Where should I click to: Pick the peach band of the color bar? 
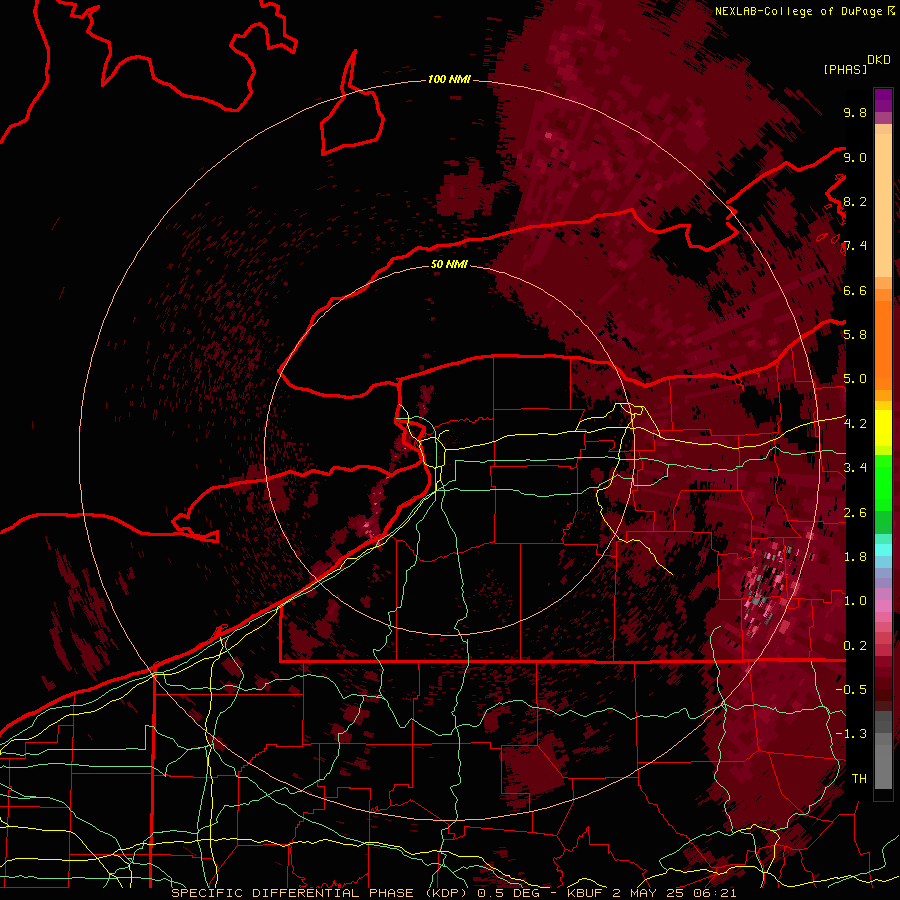pyautogui.click(x=883, y=204)
